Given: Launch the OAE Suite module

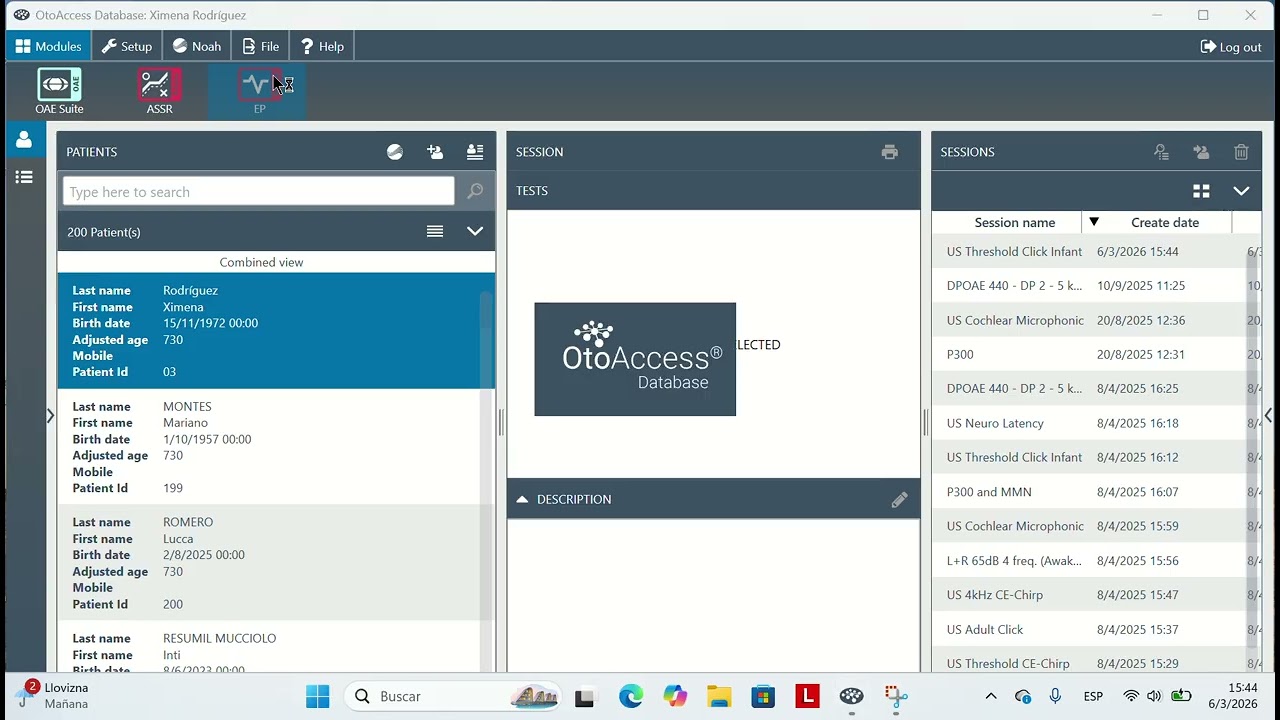Looking at the screenshot, I should coord(59,92).
